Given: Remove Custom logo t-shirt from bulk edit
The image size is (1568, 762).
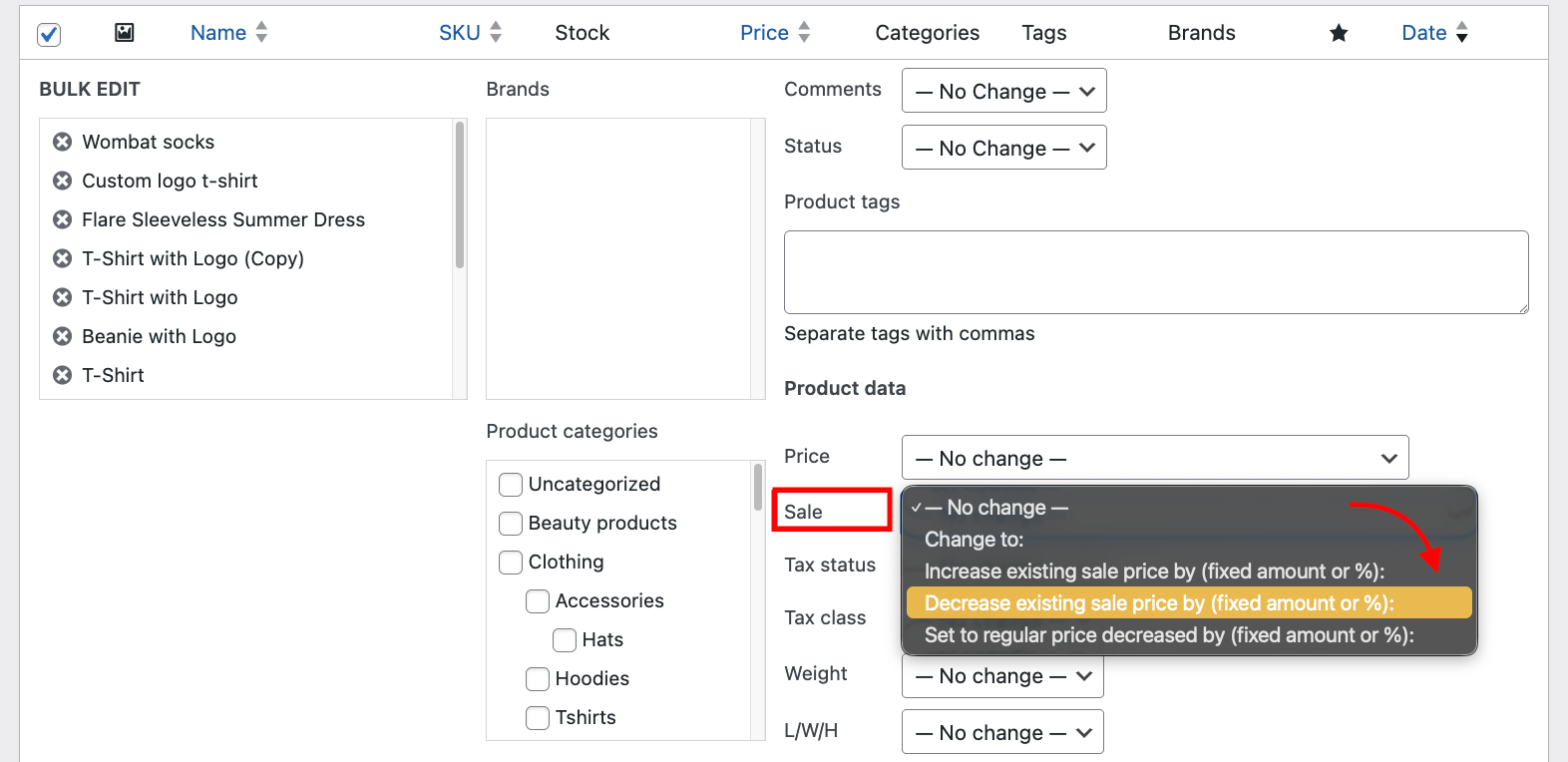Looking at the screenshot, I should click(x=62, y=181).
